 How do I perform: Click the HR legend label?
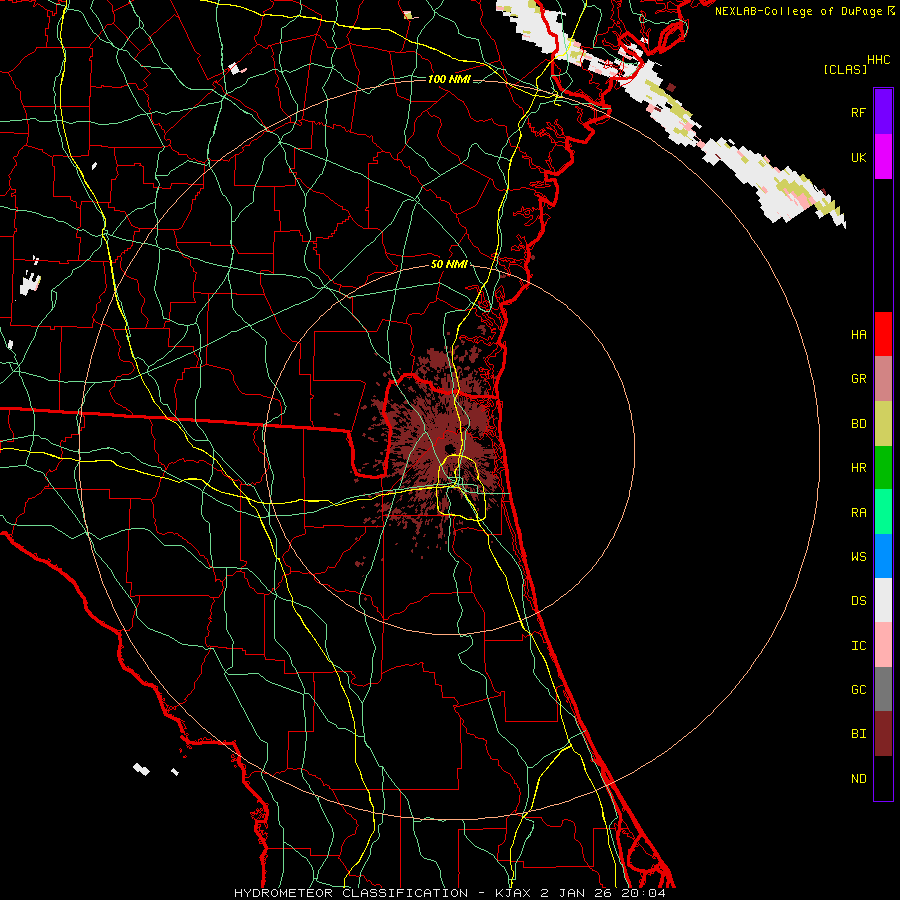click(x=859, y=468)
